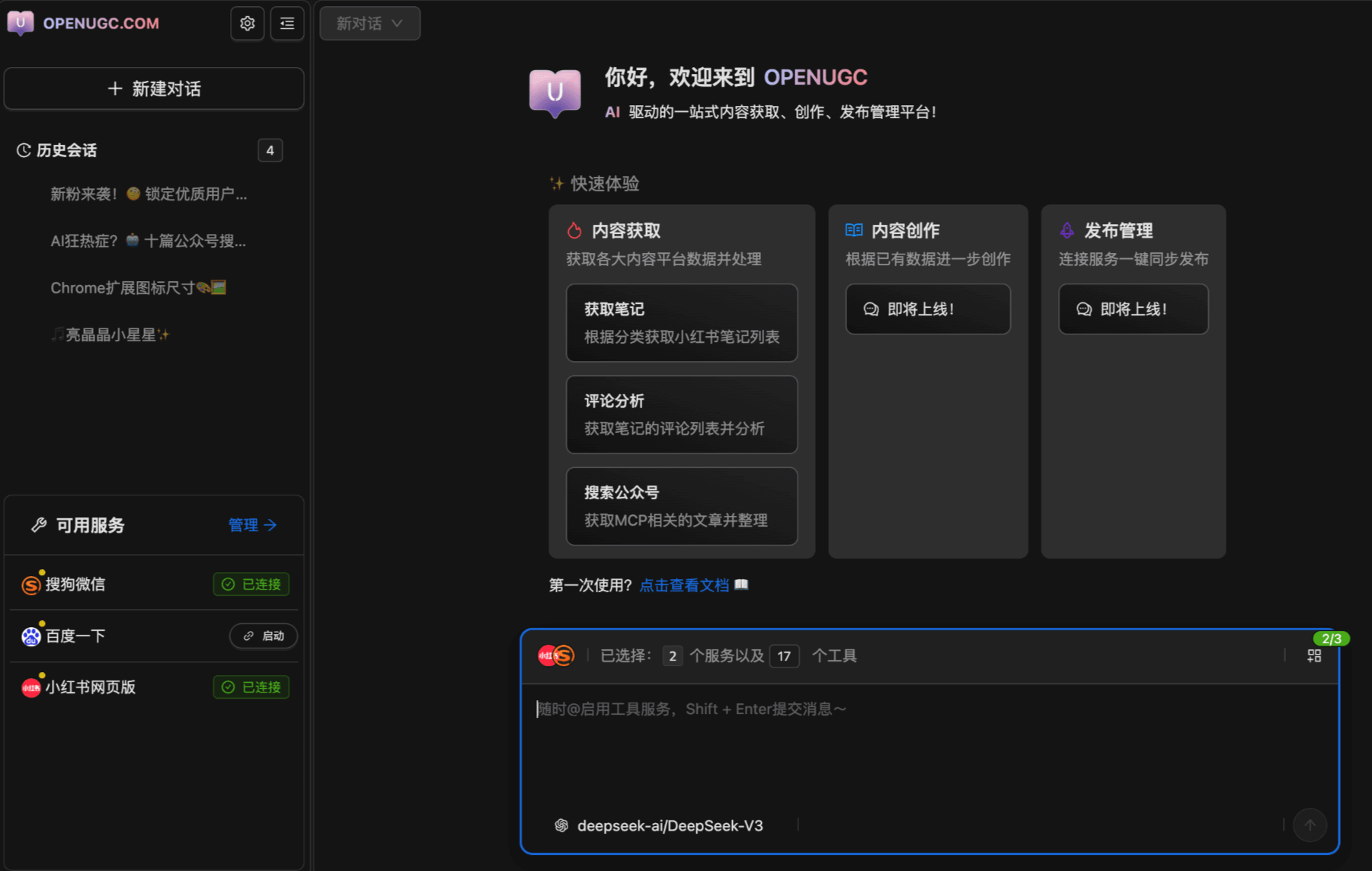Image resolution: width=1372 pixels, height=871 pixels.
Task: Click the 可用服务 wrench icon
Action: pos(39,525)
